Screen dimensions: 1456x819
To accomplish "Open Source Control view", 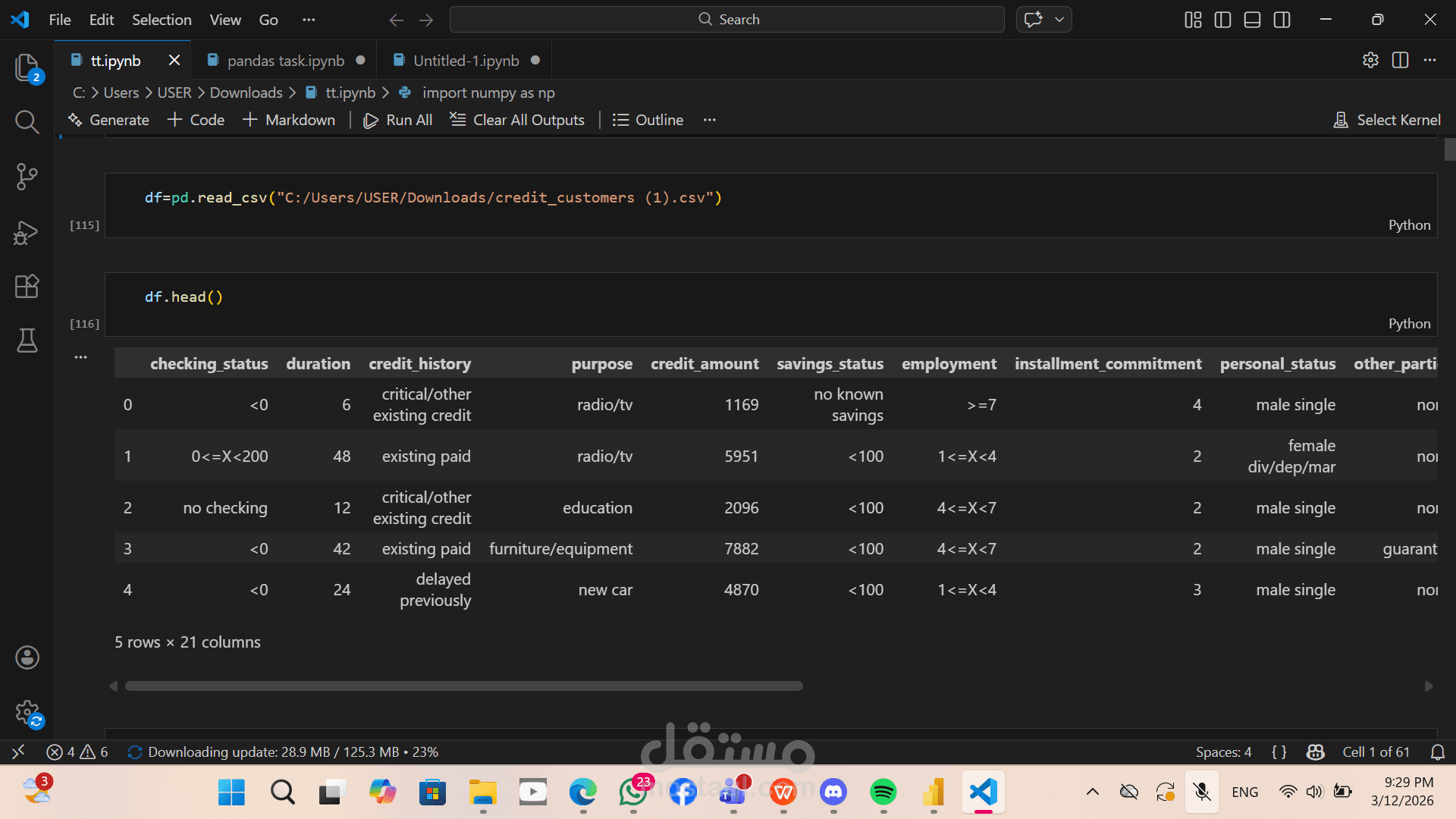I will [27, 177].
